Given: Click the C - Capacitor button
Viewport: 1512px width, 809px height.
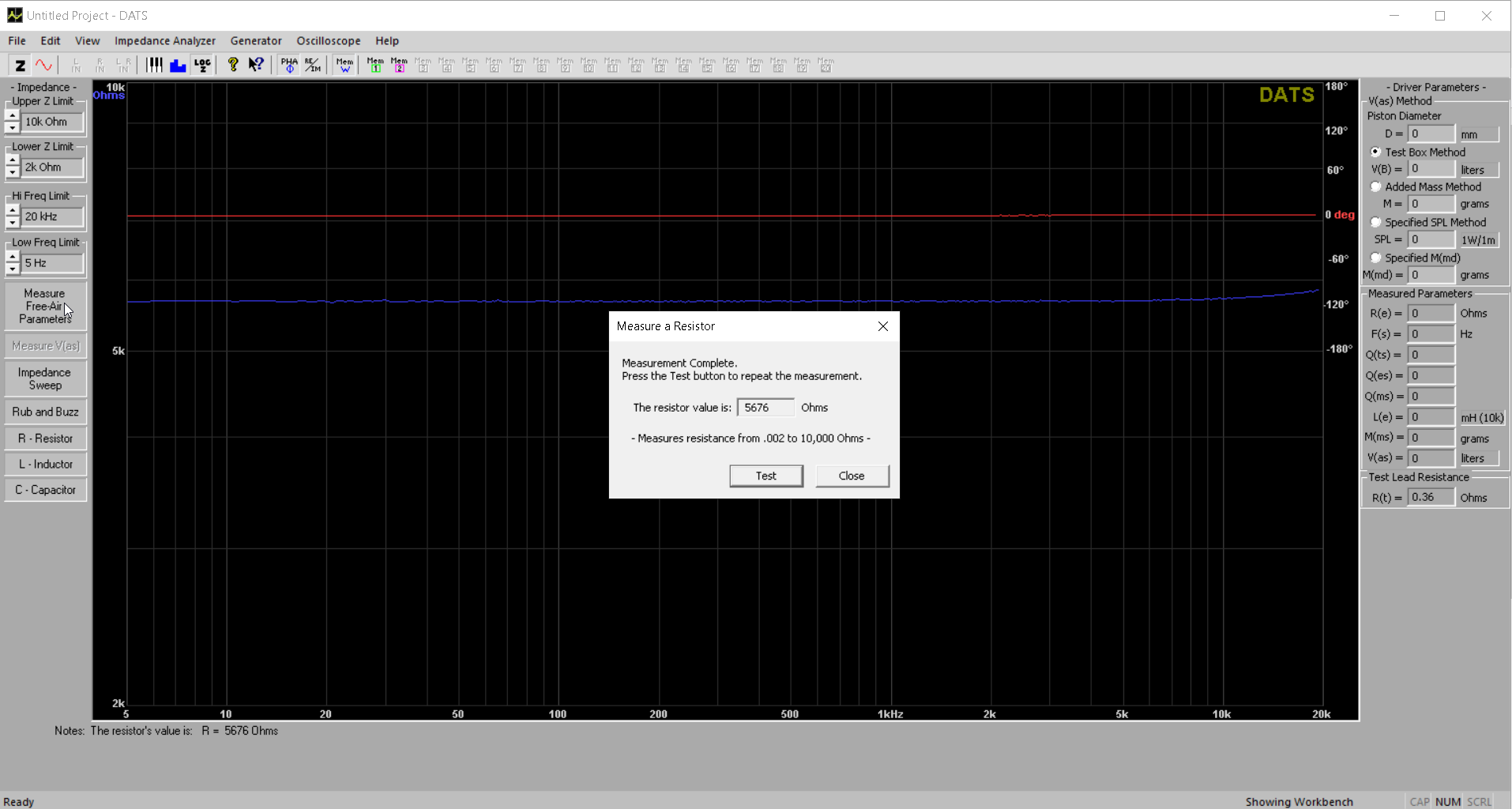Looking at the screenshot, I should point(45,490).
